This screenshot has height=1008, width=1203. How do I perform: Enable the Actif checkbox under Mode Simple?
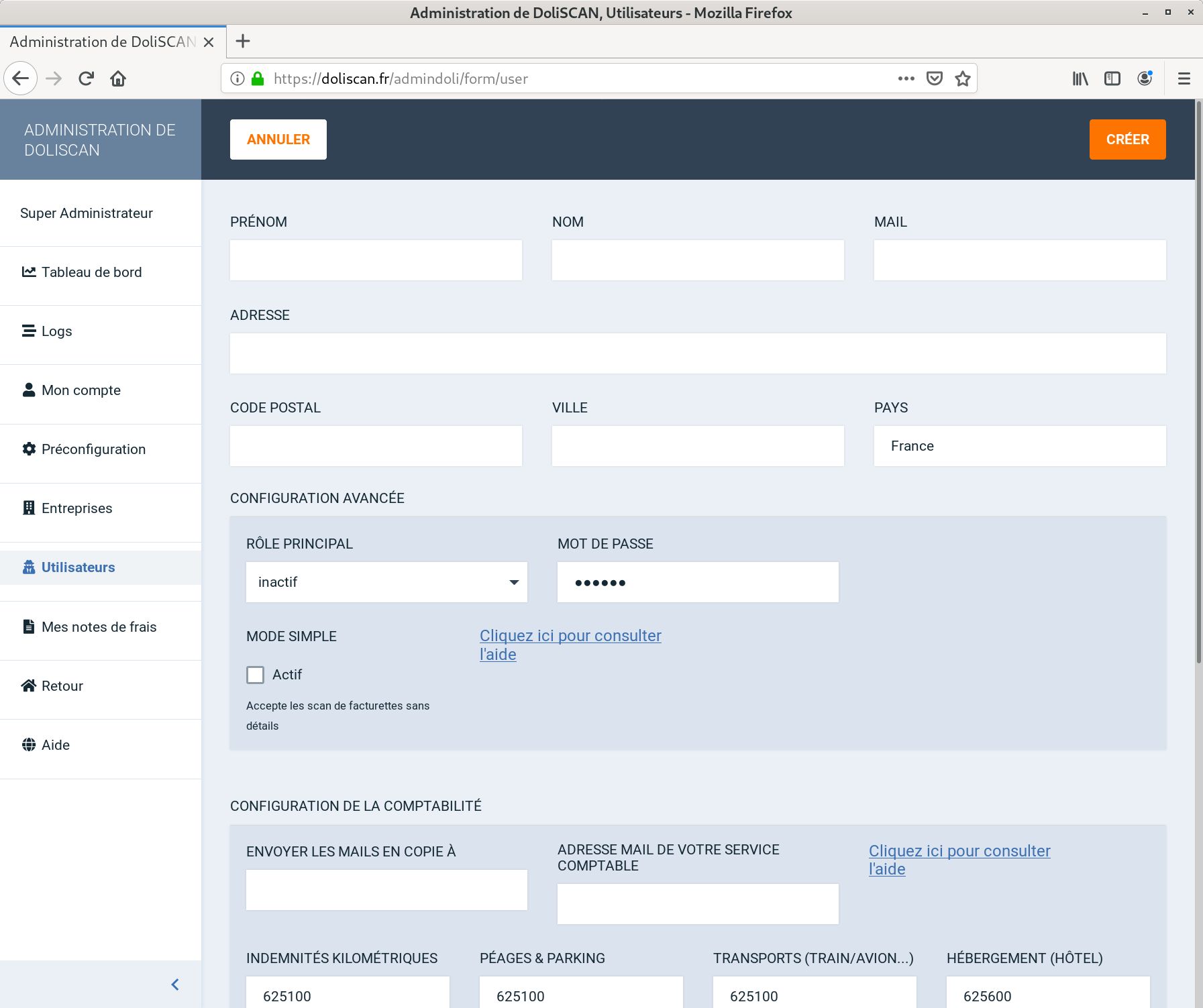coord(255,675)
